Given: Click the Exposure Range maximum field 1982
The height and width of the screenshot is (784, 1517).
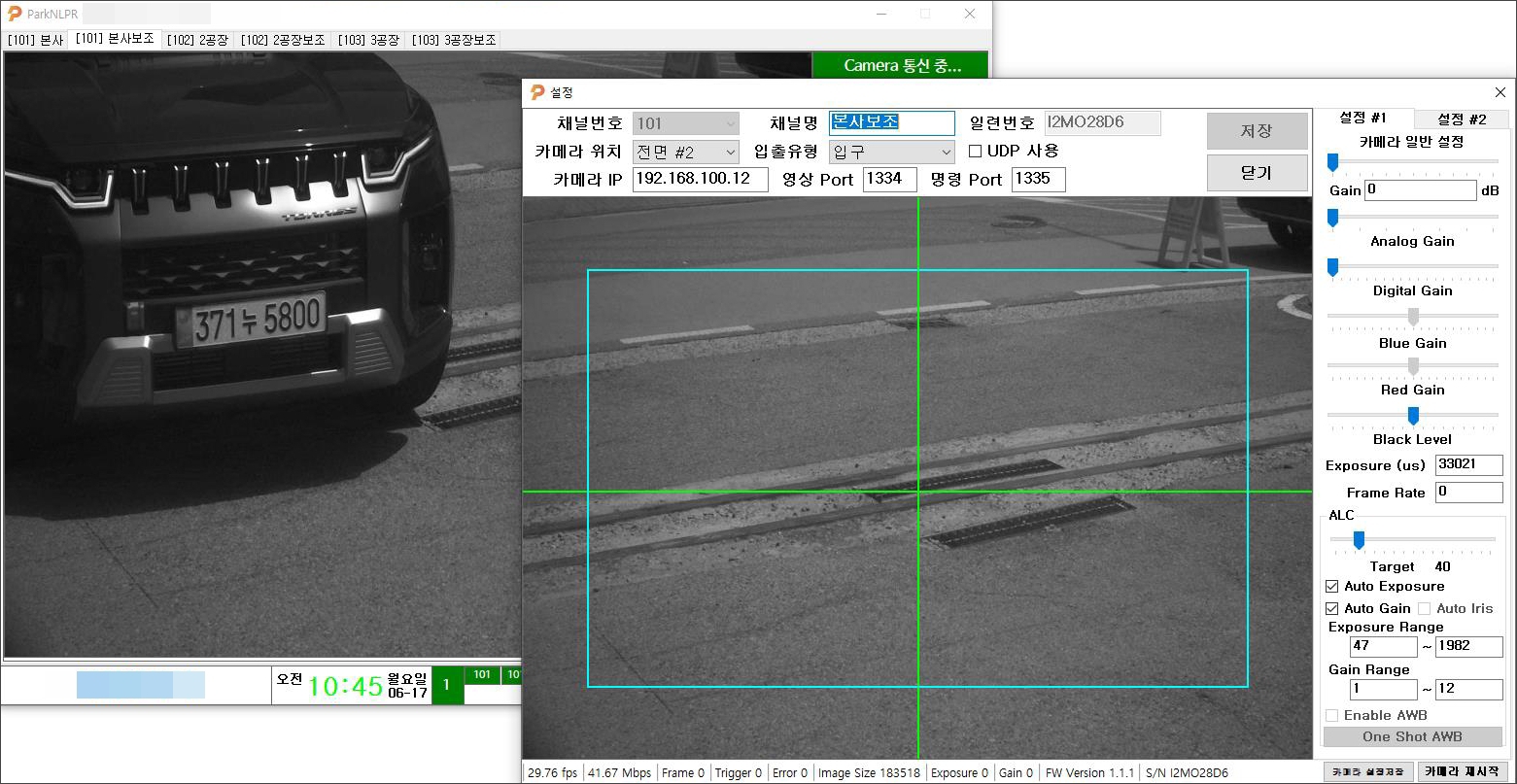Looking at the screenshot, I should (x=1469, y=647).
